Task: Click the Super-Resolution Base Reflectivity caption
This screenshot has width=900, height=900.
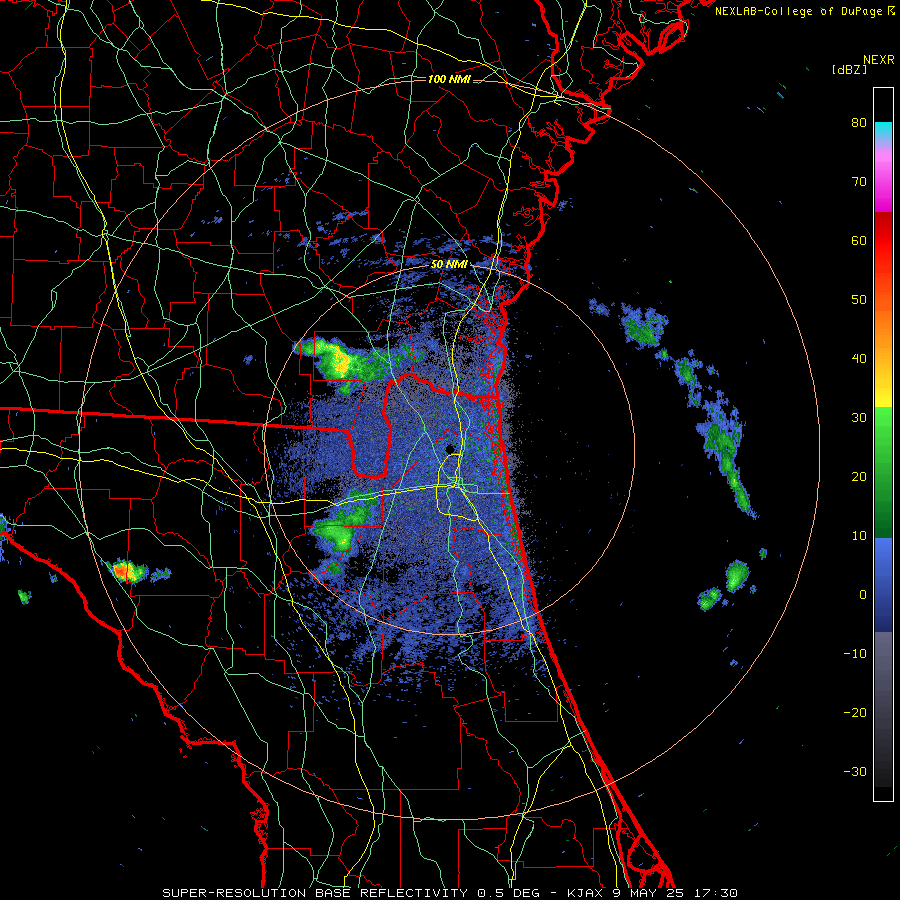Action: coord(449,893)
